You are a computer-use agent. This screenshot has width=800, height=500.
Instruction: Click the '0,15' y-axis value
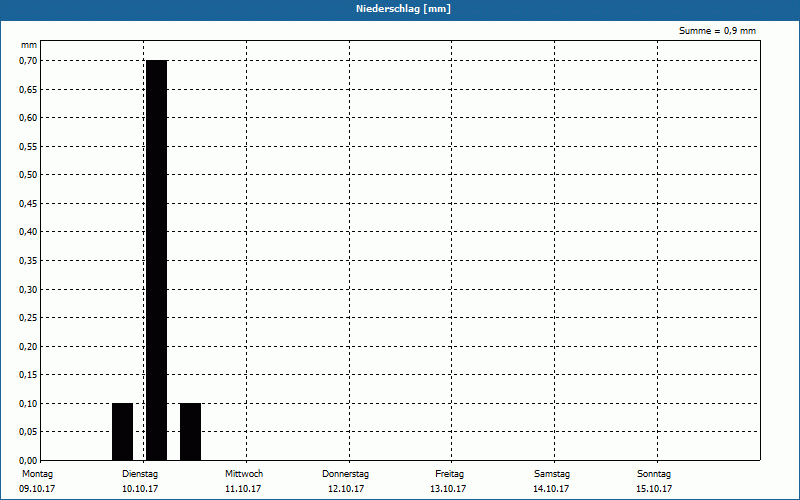tap(28, 375)
